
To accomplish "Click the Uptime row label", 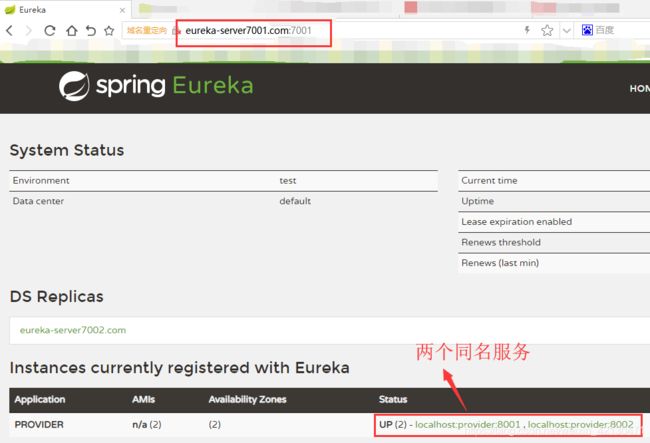I will click(x=478, y=201).
